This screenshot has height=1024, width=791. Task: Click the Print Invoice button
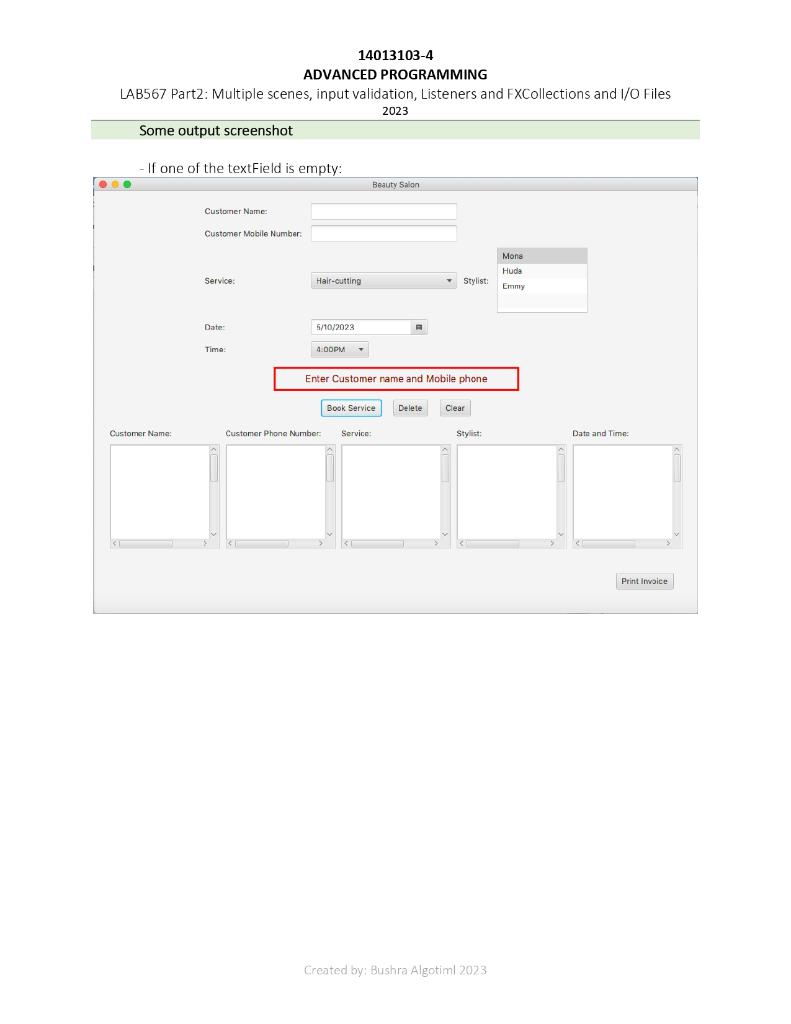(x=644, y=581)
